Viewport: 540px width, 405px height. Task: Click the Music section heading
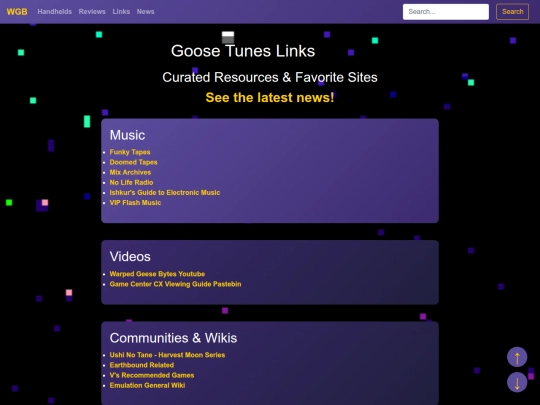pos(127,135)
